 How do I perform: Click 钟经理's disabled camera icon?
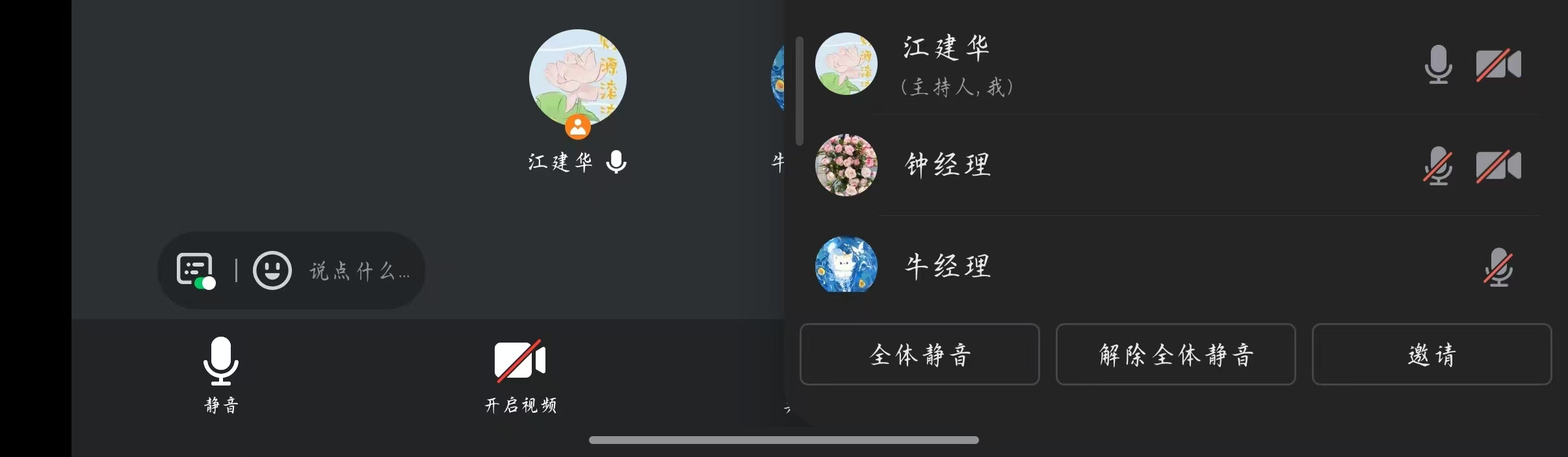[1498, 166]
